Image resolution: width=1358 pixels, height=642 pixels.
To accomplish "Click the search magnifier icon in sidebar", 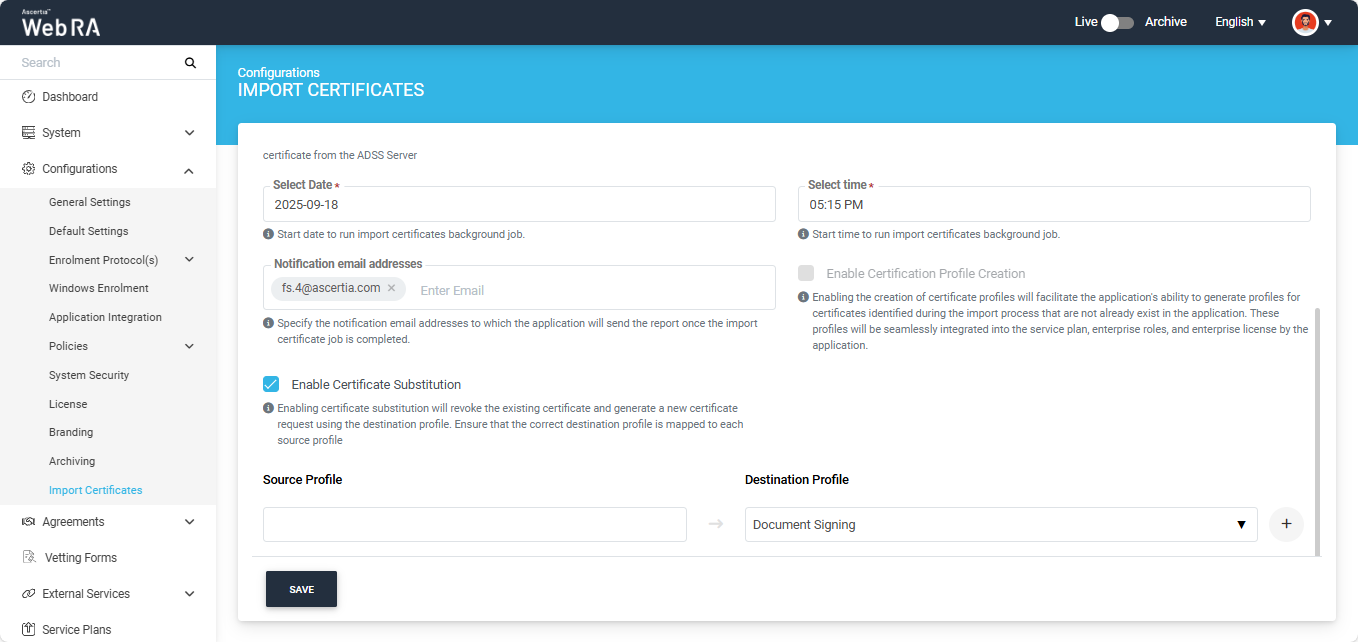I will [190, 63].
